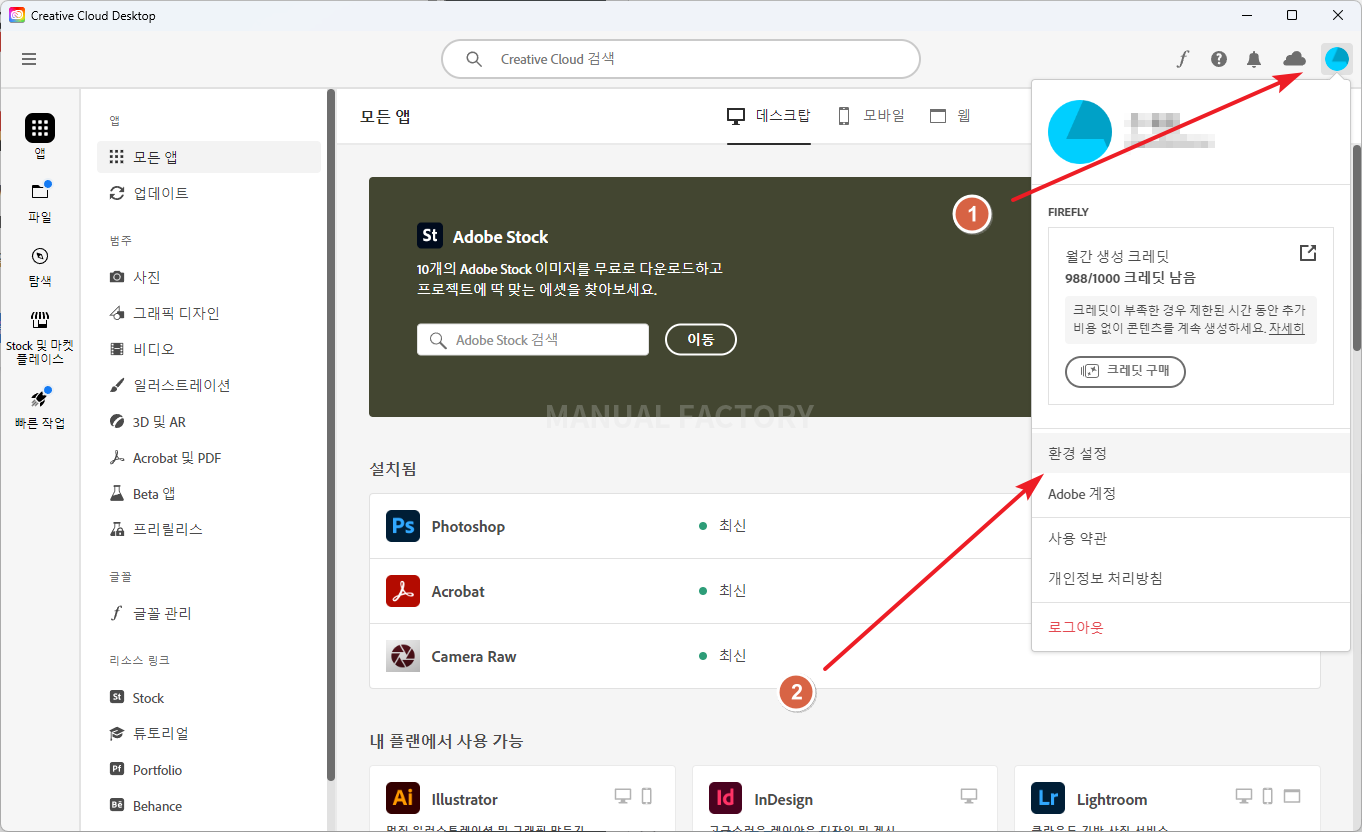Click the Camera Raw app icon
1362x832 pixels.
(403, 656)
